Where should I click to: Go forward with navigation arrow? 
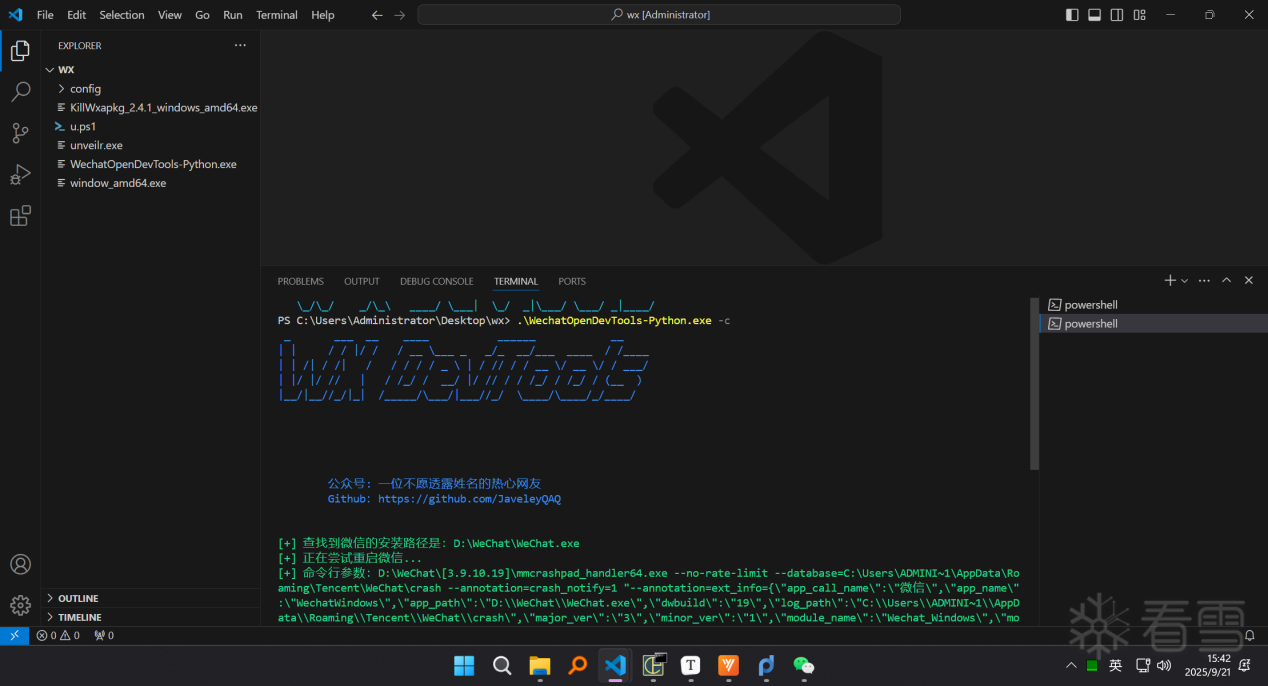[x=400, y=15]
